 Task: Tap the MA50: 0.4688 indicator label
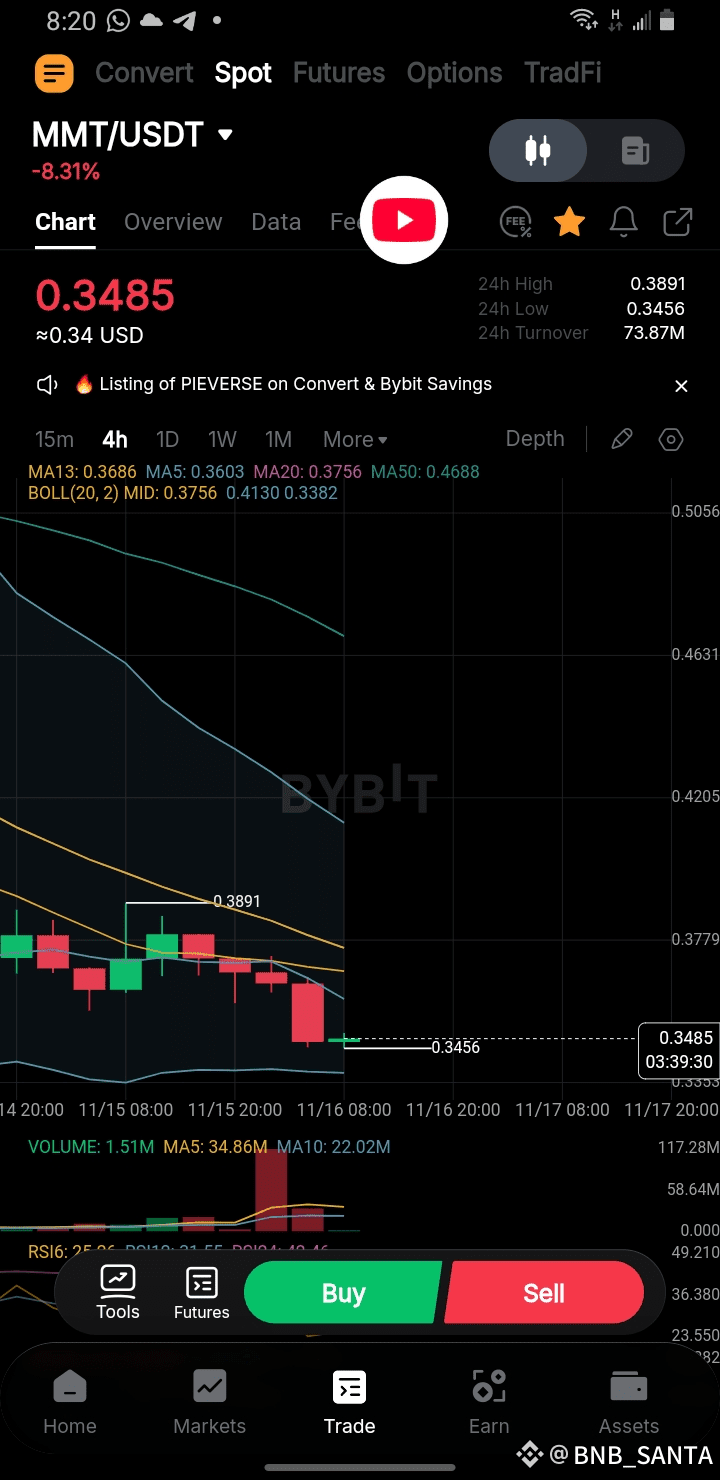coord(425,471)
